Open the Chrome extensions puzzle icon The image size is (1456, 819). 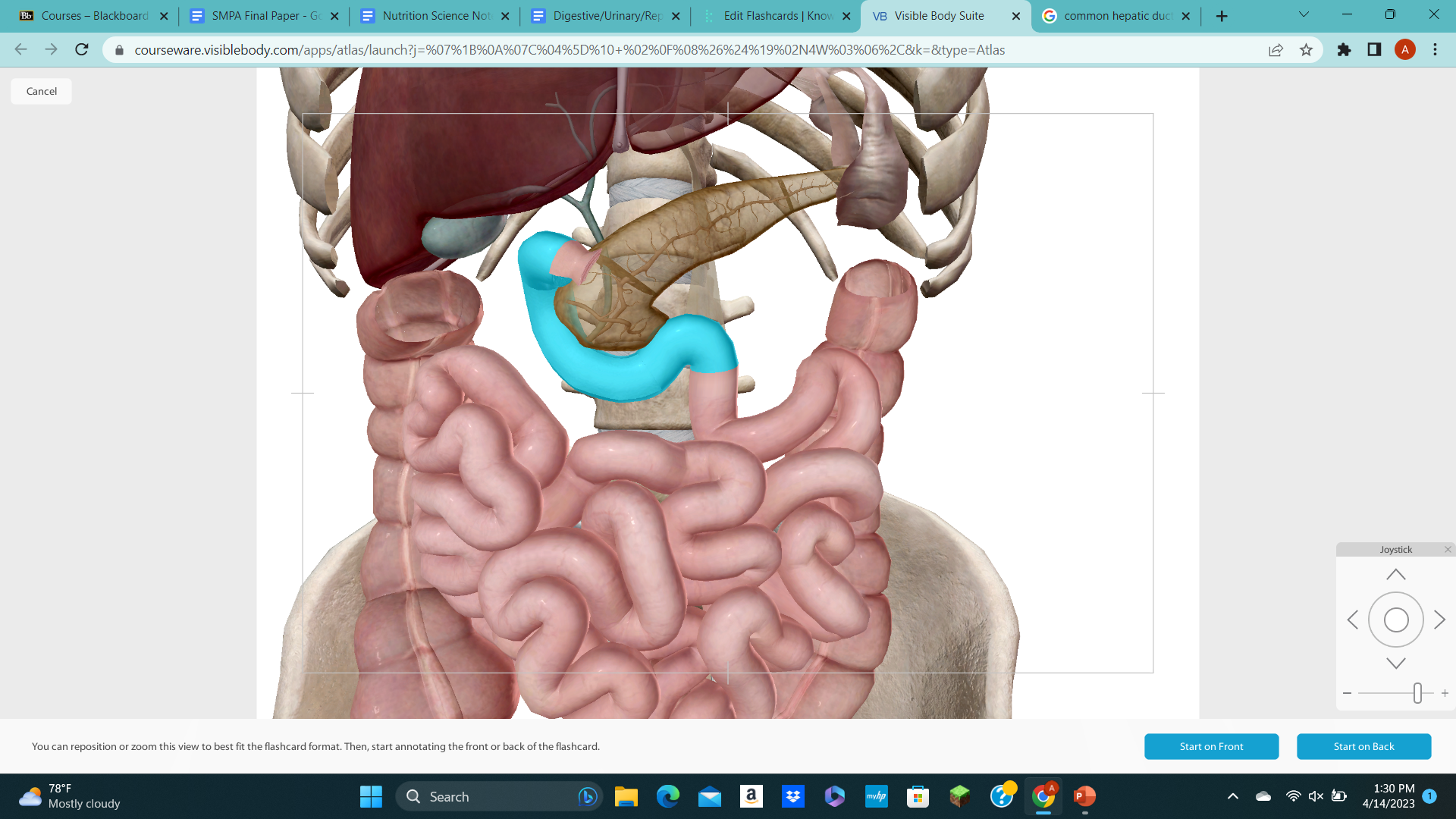tap(1343, 50)
